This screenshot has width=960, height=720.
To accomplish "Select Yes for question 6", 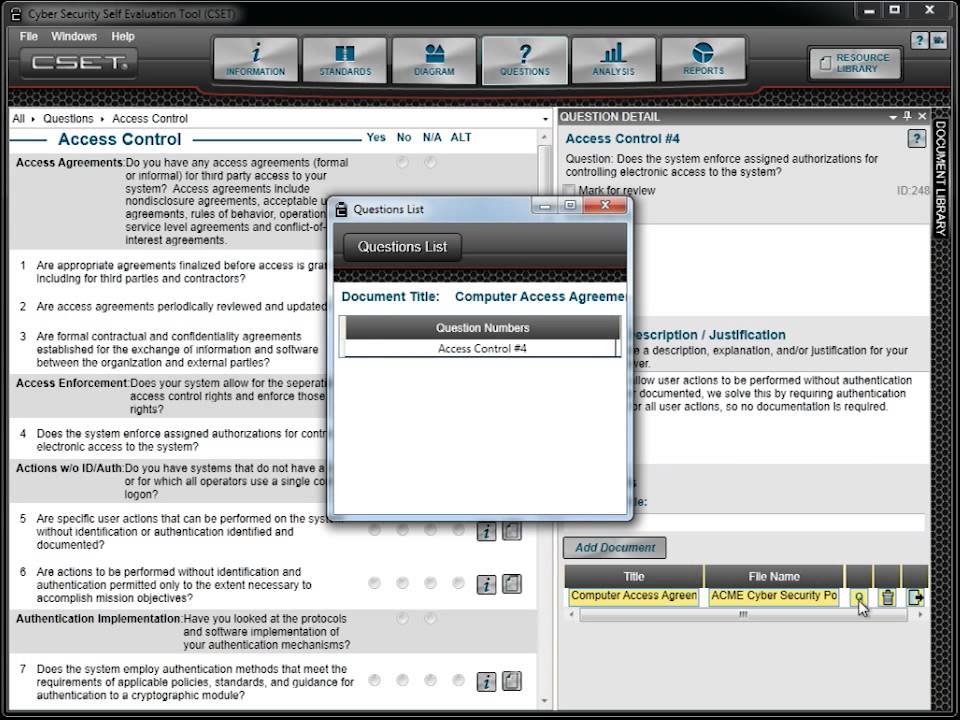I will coord(374,583).
